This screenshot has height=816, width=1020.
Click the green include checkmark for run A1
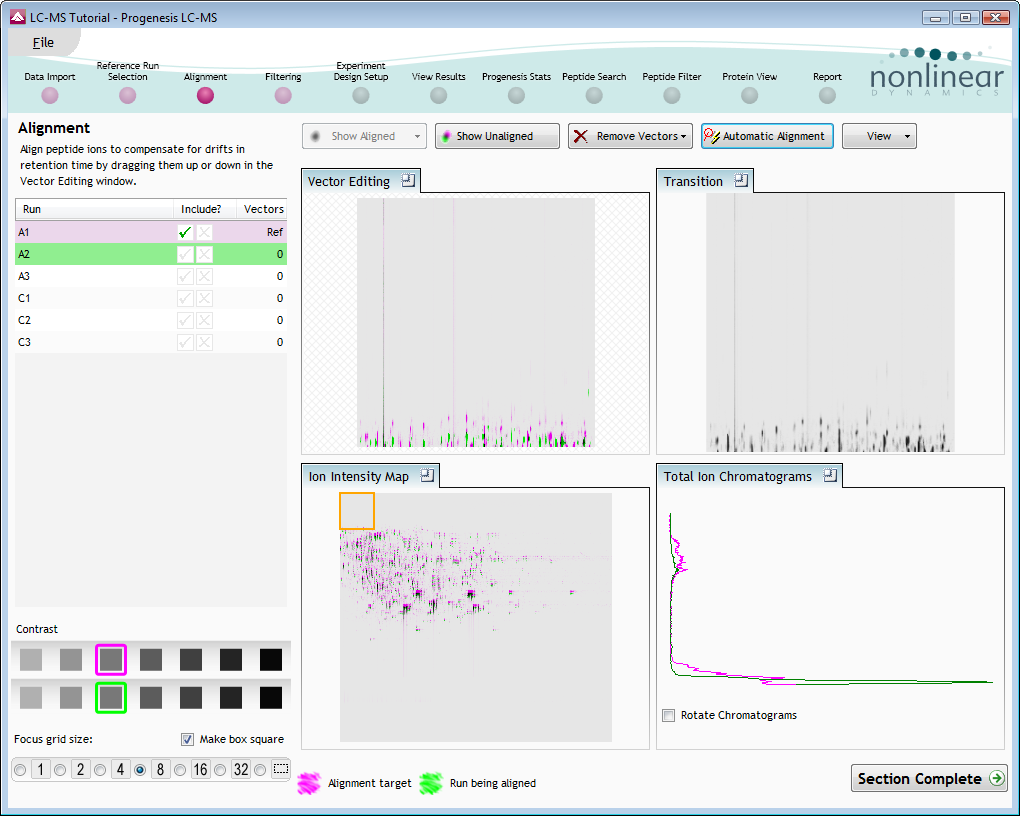point(185,232)
